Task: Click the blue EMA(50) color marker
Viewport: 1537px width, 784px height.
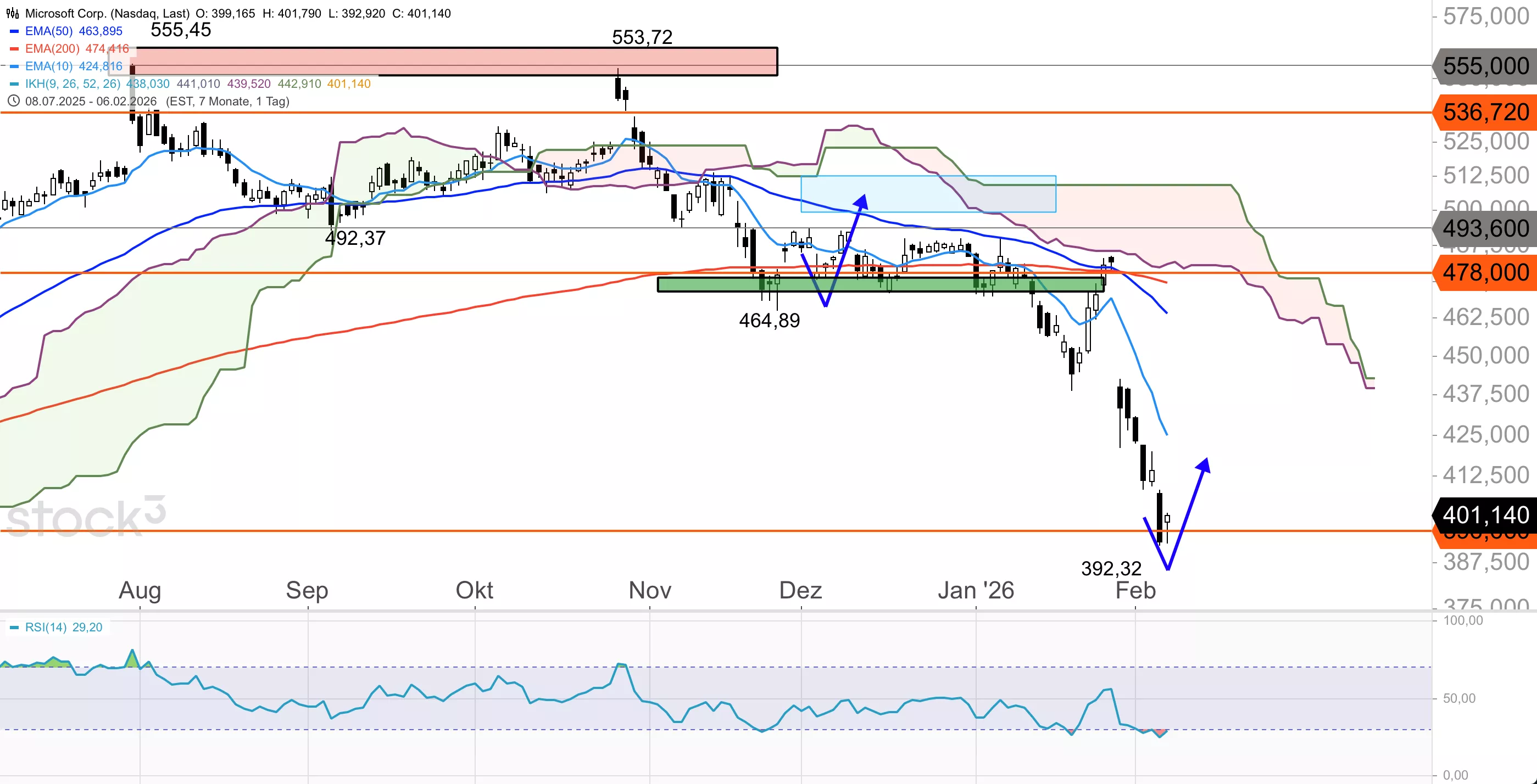Action: pyautogui.click(x=14, y=31)
